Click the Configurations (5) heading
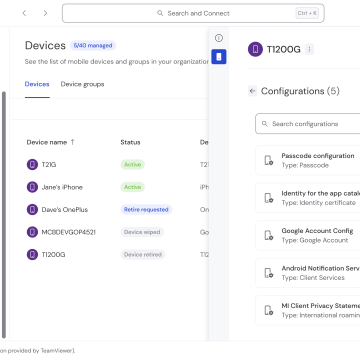 (300, 91)
